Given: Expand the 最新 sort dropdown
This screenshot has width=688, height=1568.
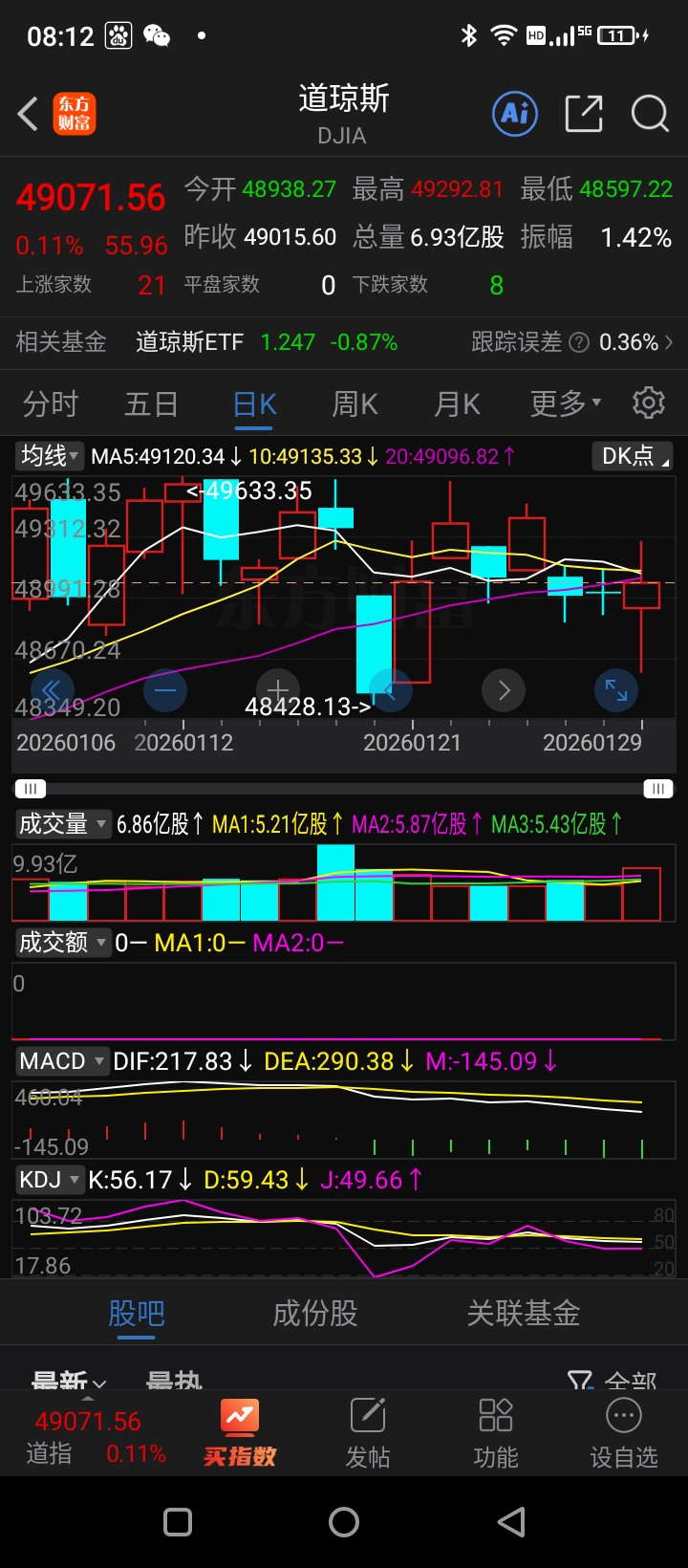Looking at the screenshot, I should tap(69, 1382).
